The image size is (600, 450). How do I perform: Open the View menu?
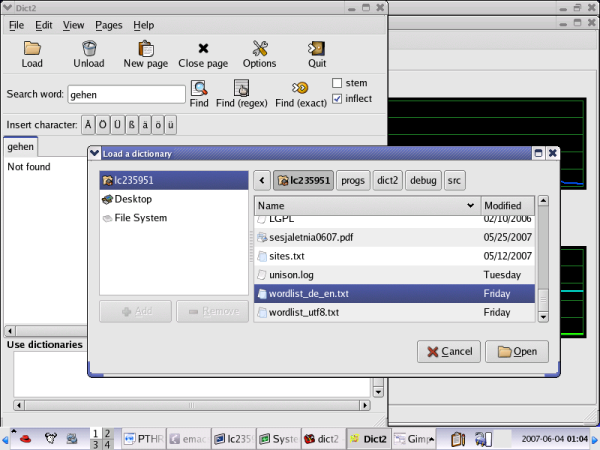pos(73,25)
